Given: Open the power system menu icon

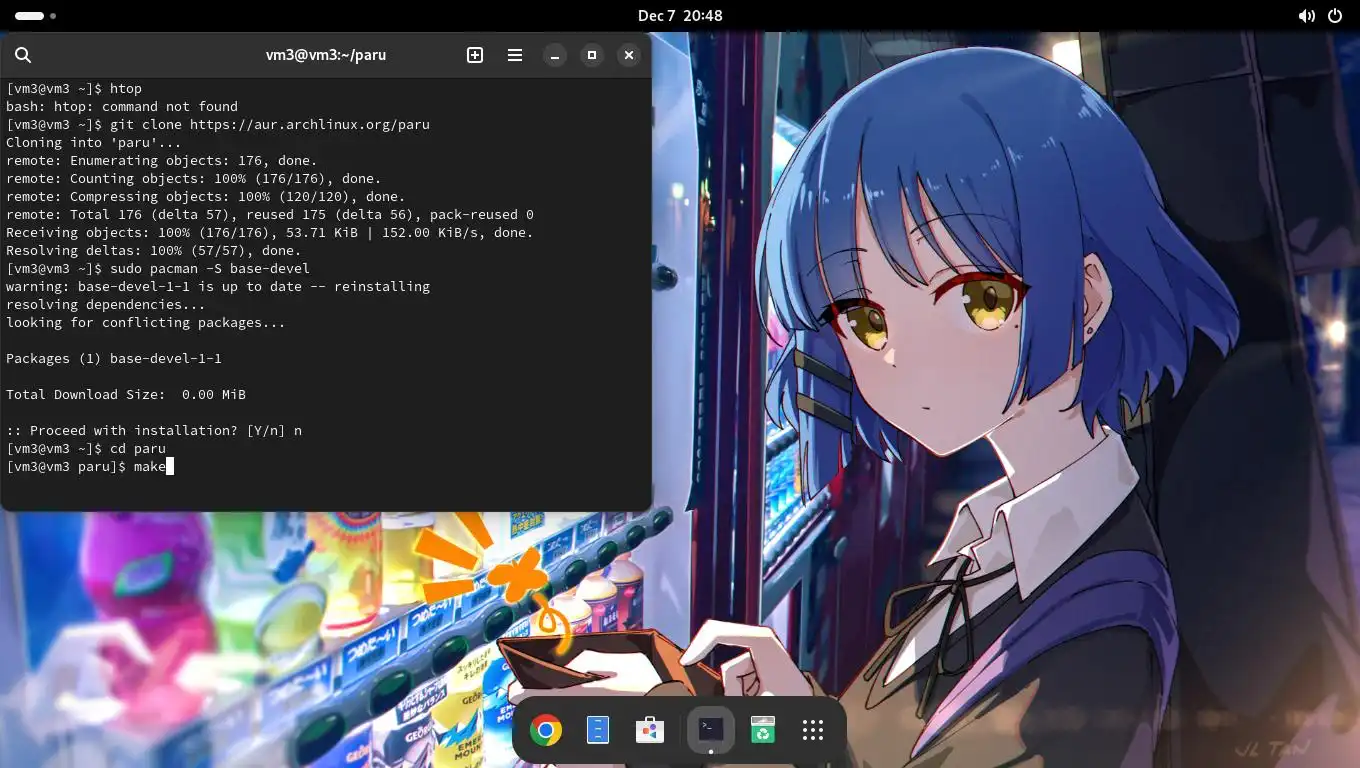Looking at the screenshot, I should pyautogui.click(x=1335, y=16).
